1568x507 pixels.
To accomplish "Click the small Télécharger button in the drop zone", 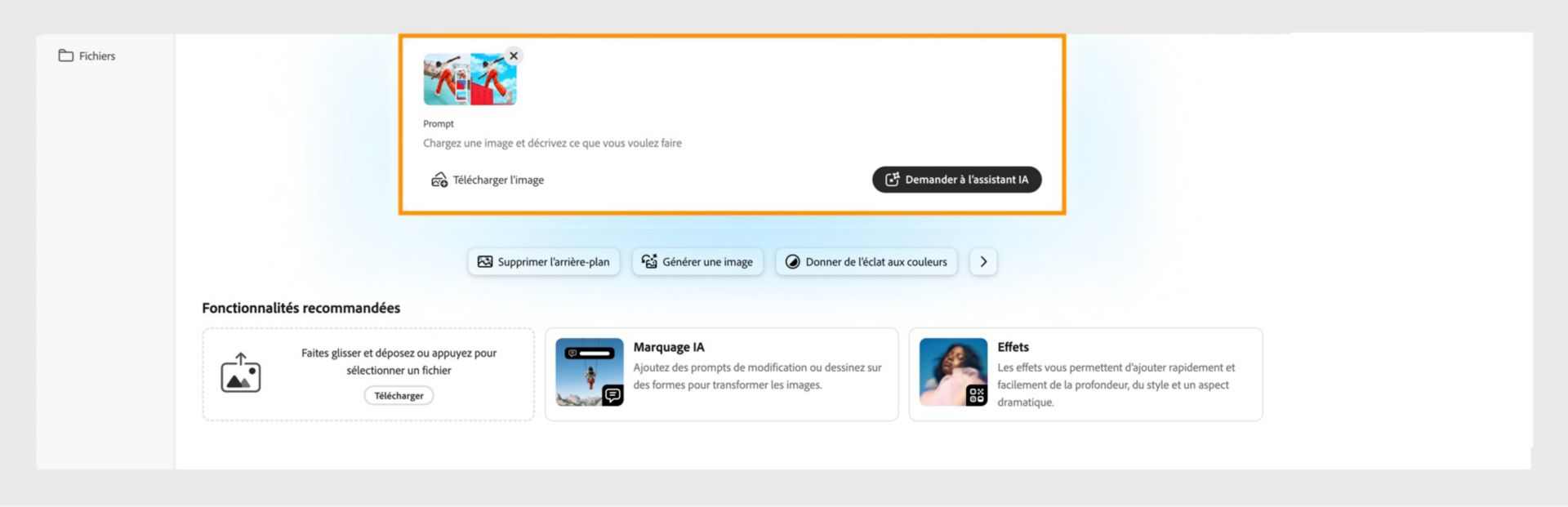I will coord(399,396).
